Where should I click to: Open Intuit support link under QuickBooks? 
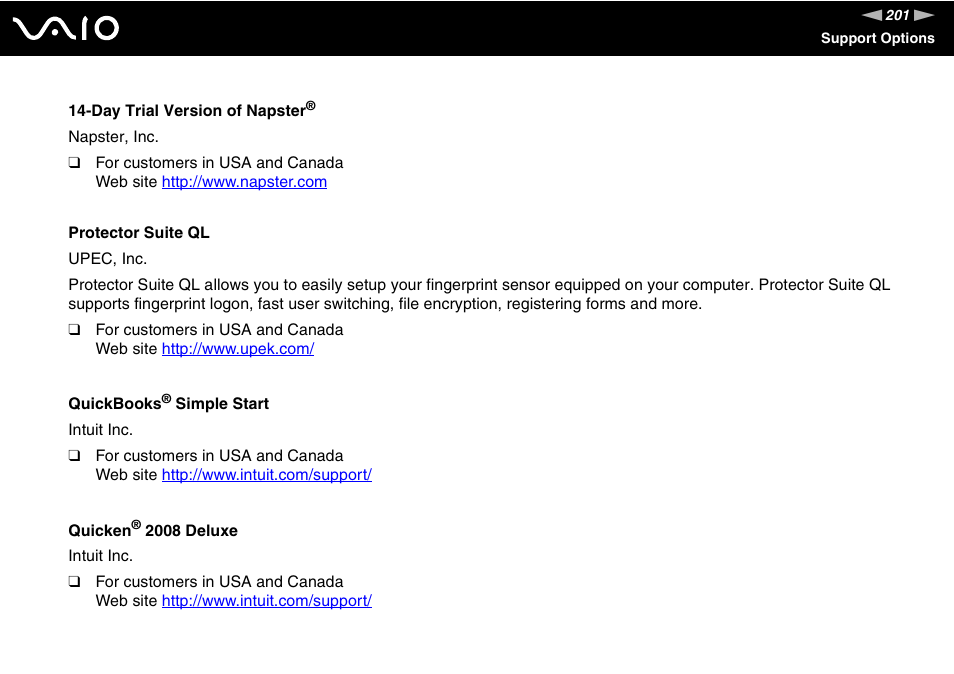point(266,474)
